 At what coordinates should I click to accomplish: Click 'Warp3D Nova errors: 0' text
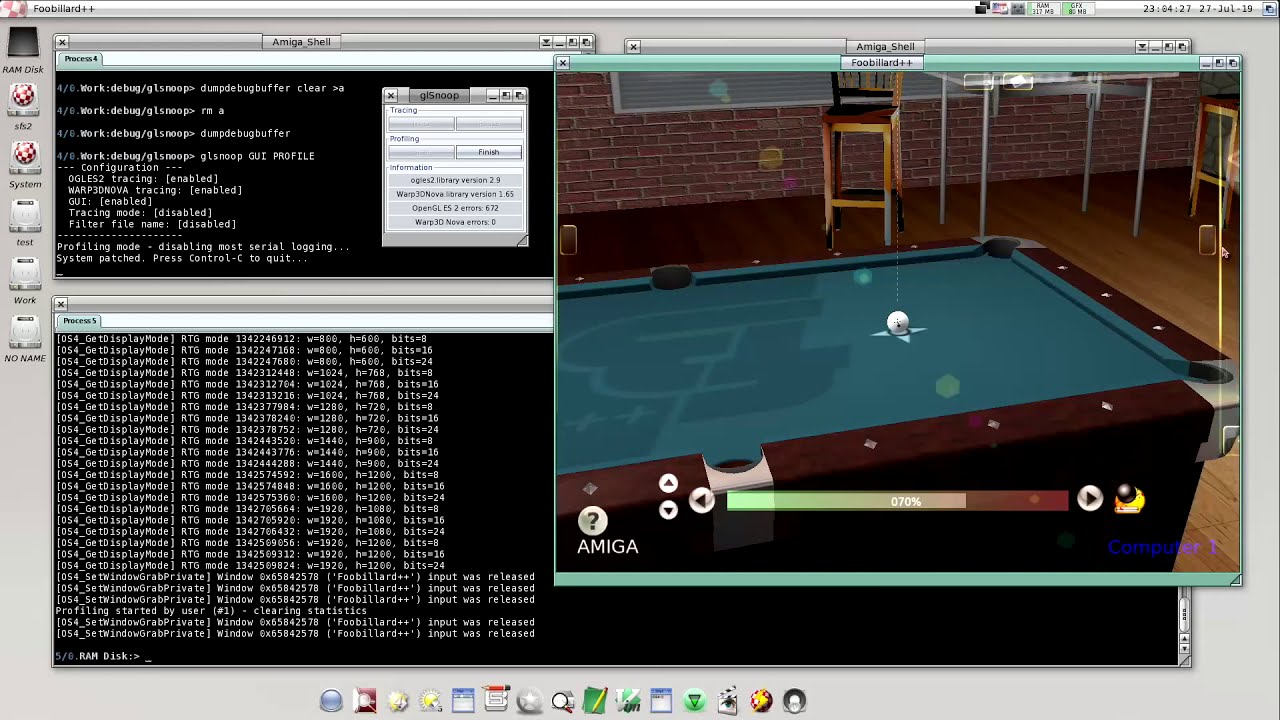click(x=455, y=222)
